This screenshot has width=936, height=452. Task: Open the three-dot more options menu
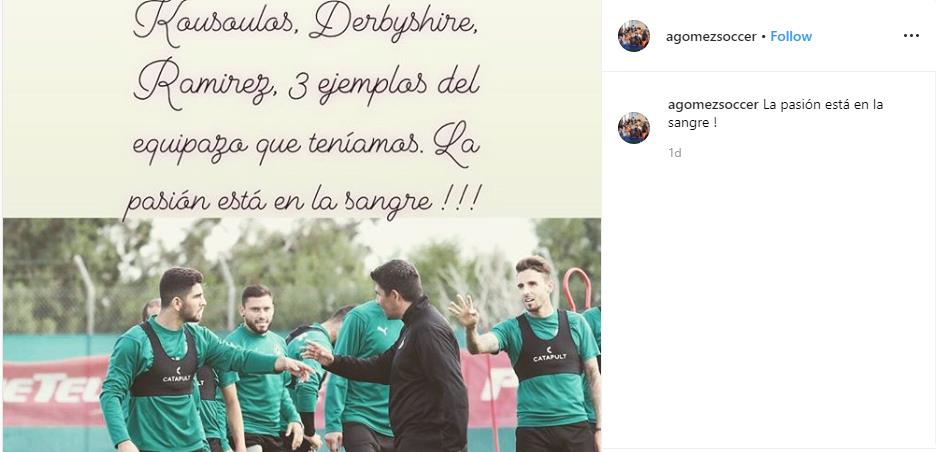click(911, 36)
